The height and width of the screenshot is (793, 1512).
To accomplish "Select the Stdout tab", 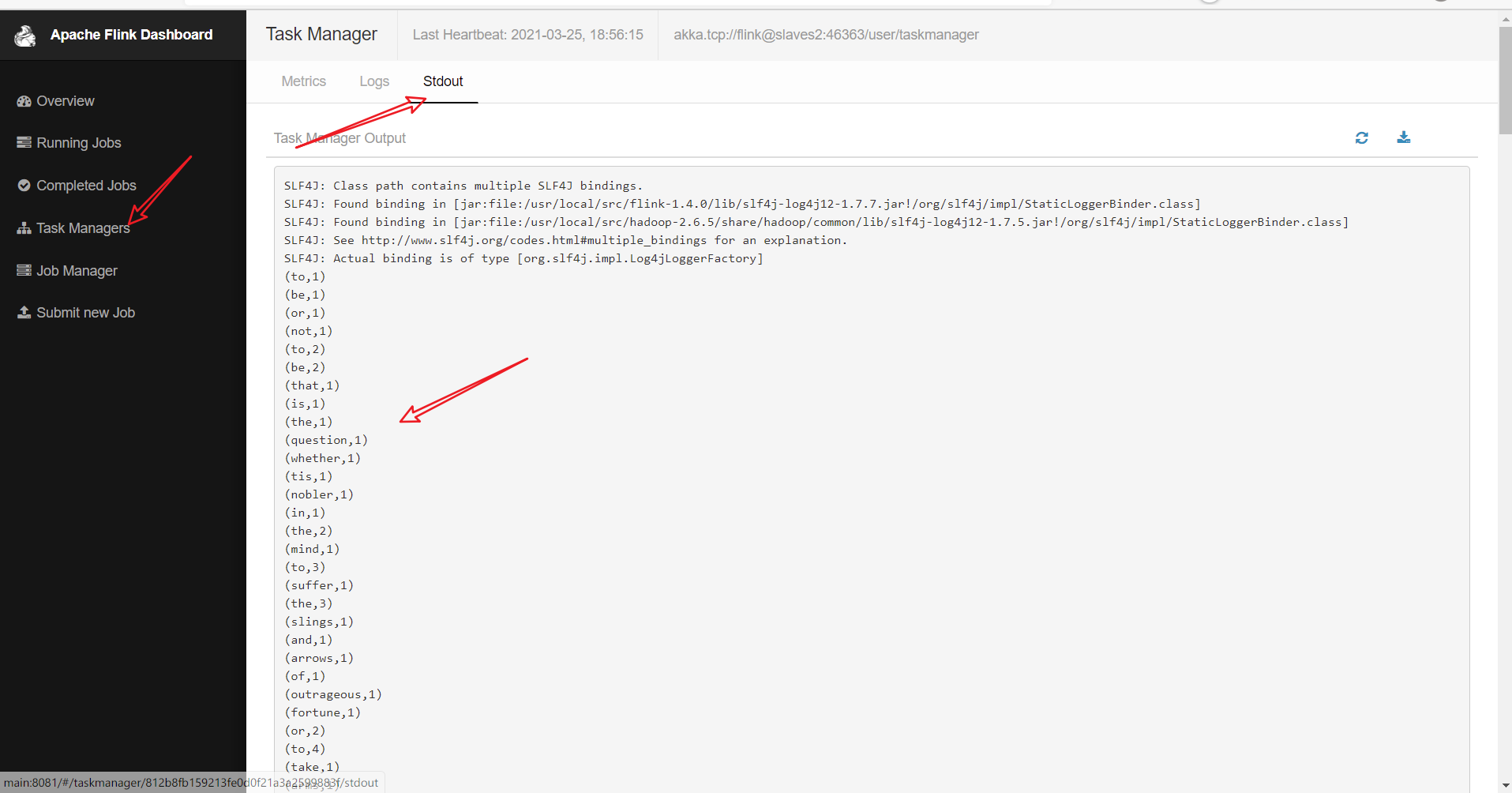I will pos(443,81).
